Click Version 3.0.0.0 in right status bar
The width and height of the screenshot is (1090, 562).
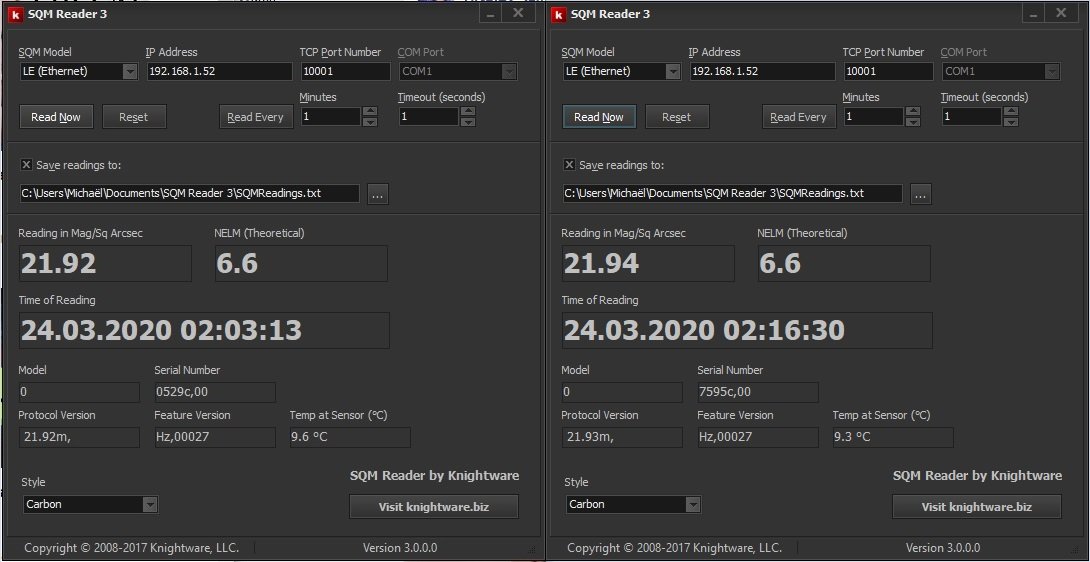pos(943,548)
